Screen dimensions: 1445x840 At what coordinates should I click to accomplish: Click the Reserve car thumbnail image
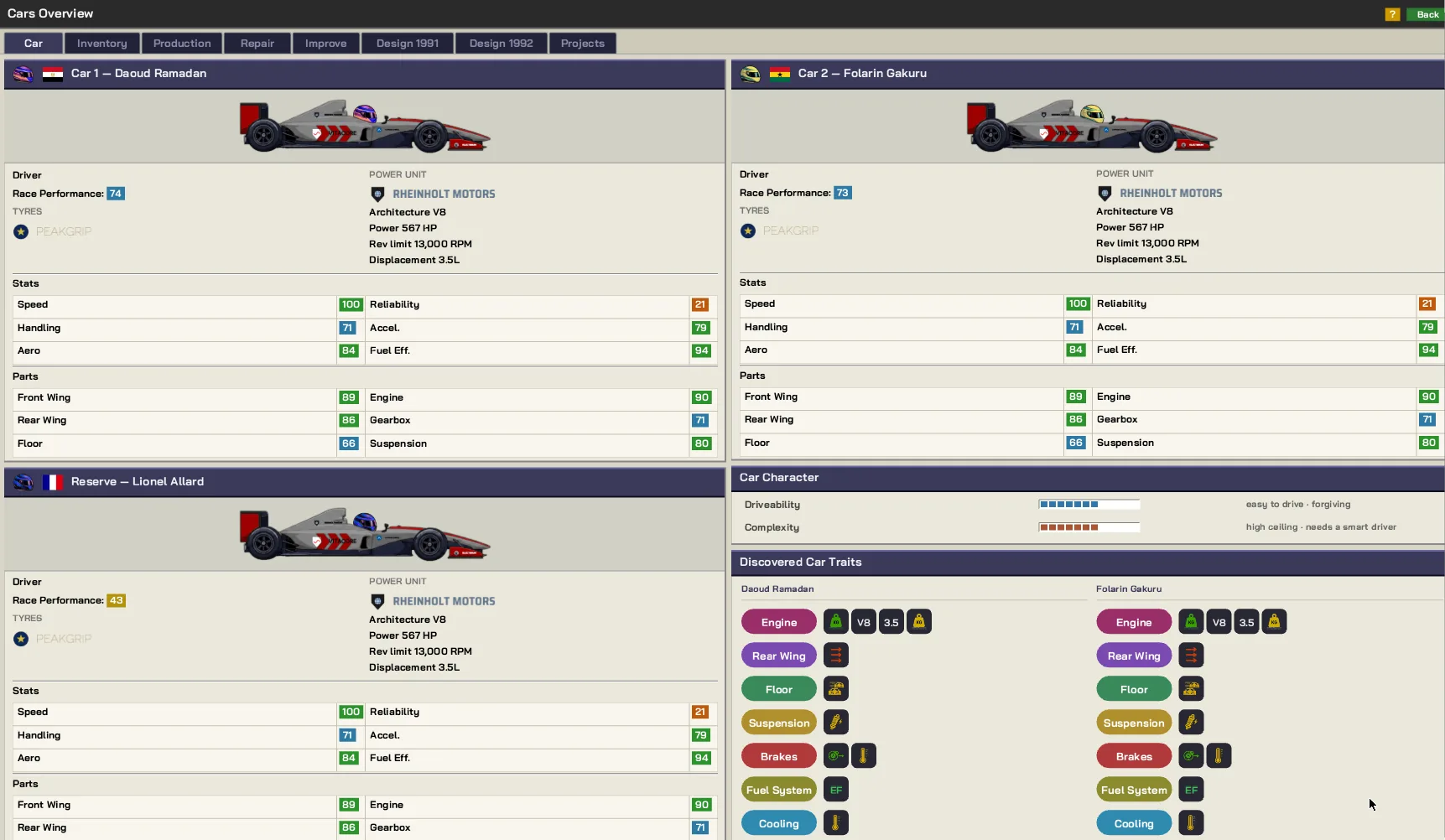coord(365,534)
